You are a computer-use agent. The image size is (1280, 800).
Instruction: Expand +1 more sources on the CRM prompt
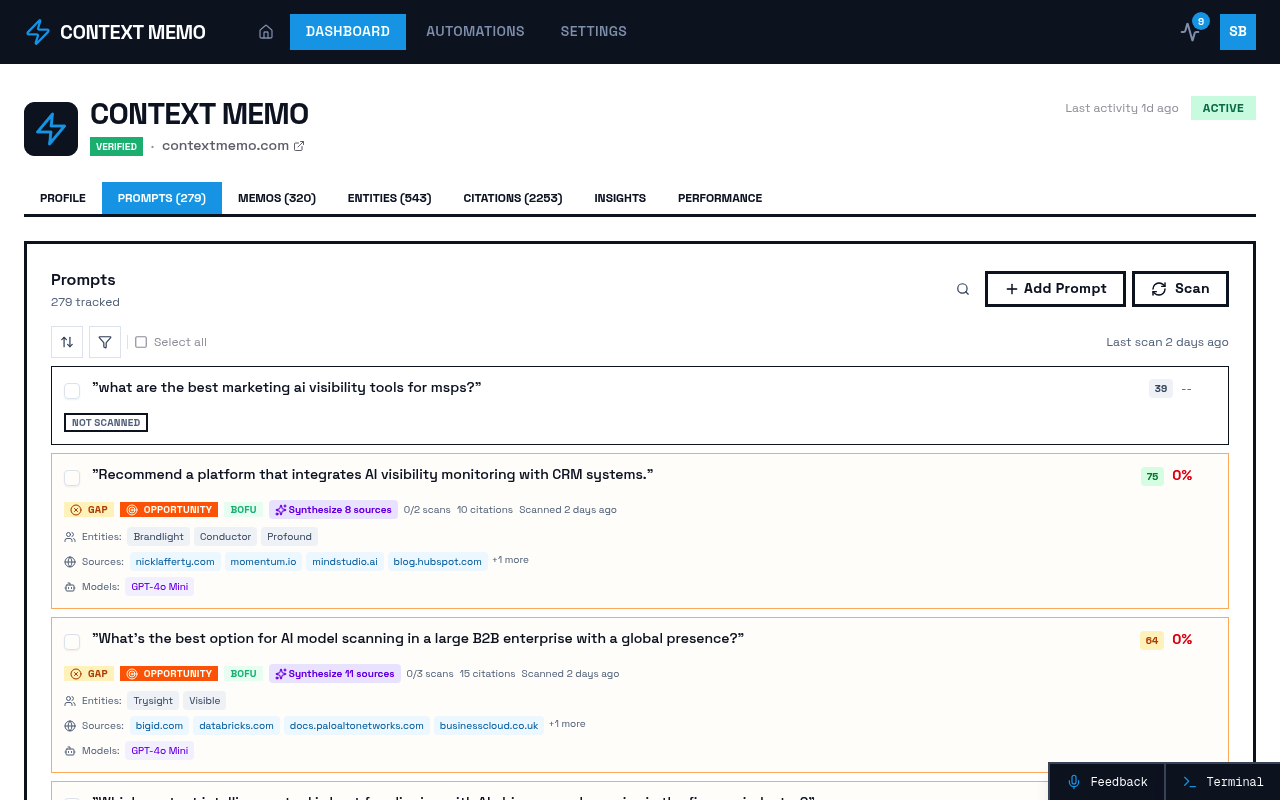[510, 560]
